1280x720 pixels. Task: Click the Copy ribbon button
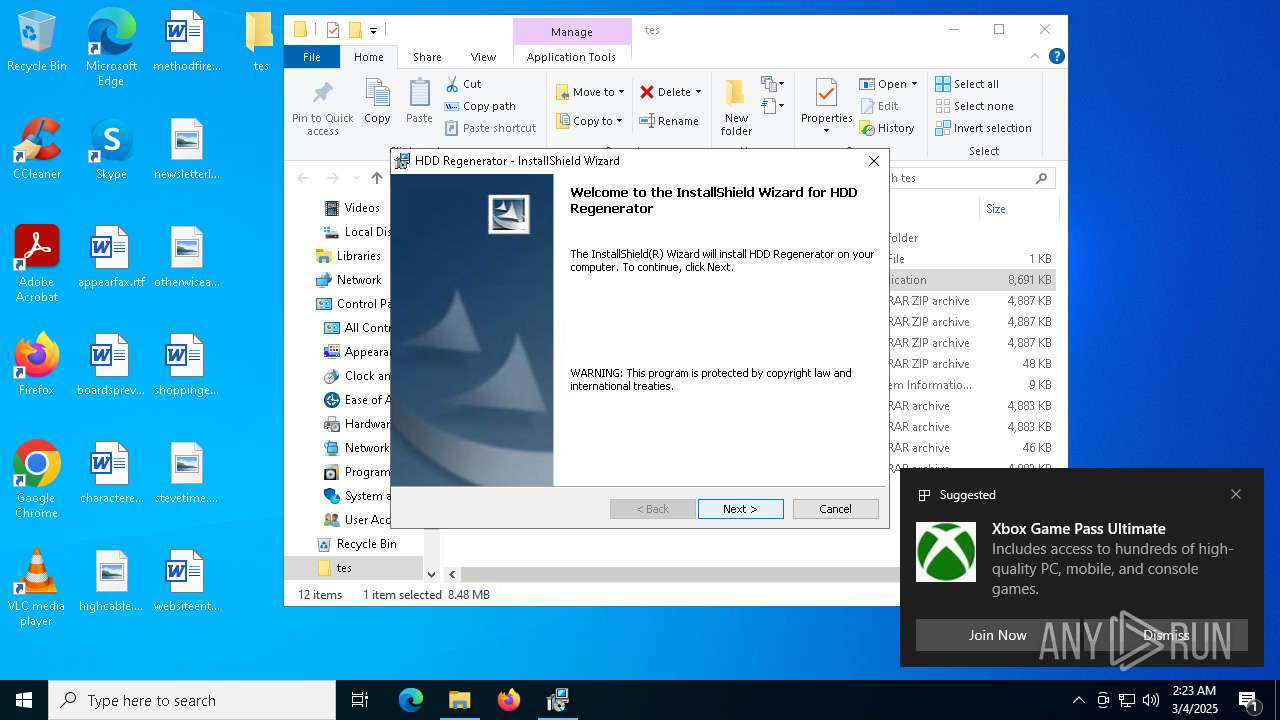pyautogui.click(x=377, y=102)
